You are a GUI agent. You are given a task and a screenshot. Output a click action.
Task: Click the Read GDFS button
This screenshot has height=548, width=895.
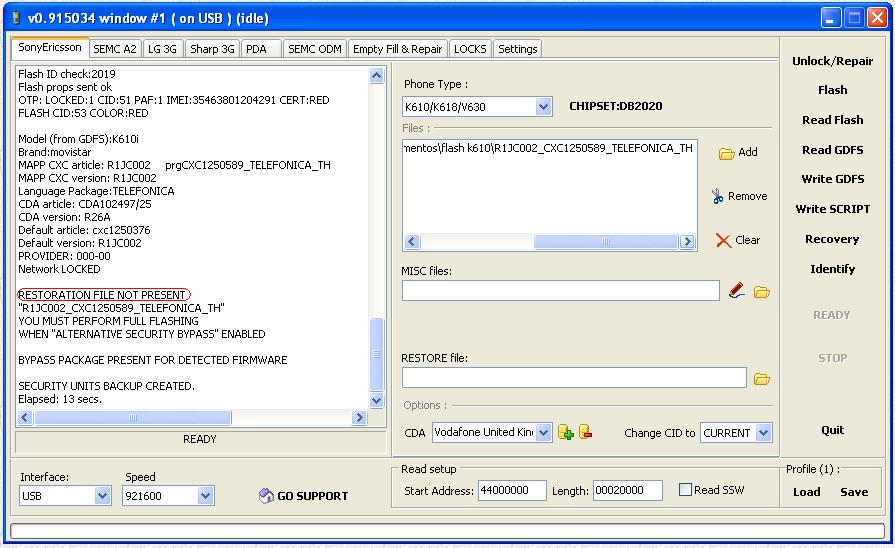[x=832, y=150]
